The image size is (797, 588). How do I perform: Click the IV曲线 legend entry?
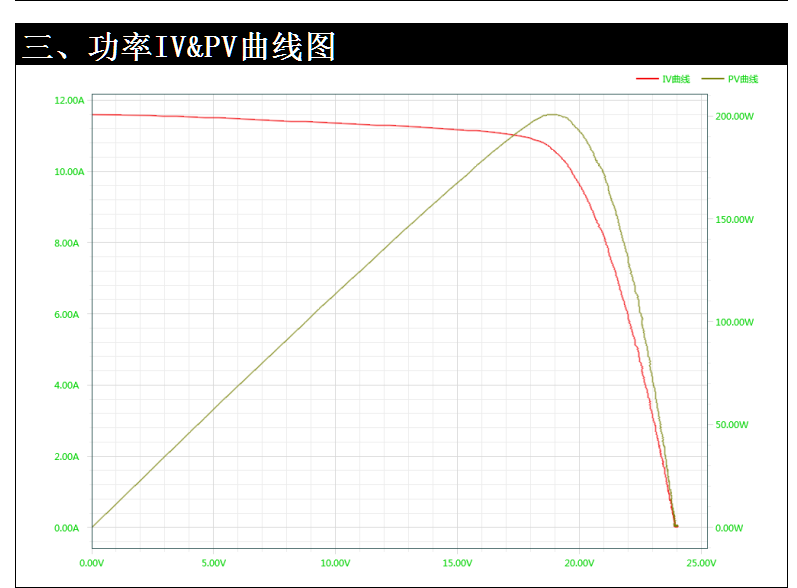point(663,79)
